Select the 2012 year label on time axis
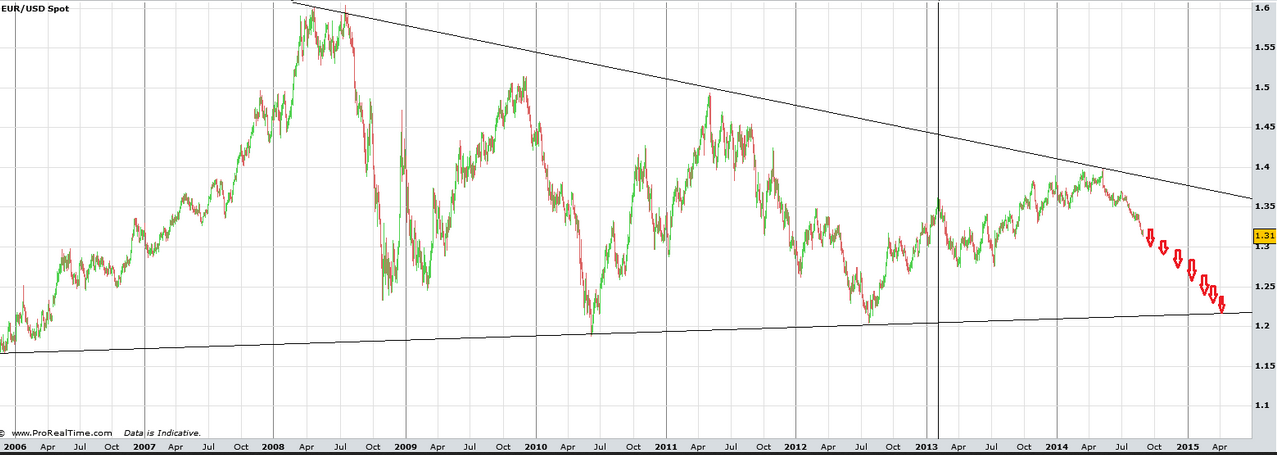The height and width of the screenshot is (455, 1277). point(796,446)
